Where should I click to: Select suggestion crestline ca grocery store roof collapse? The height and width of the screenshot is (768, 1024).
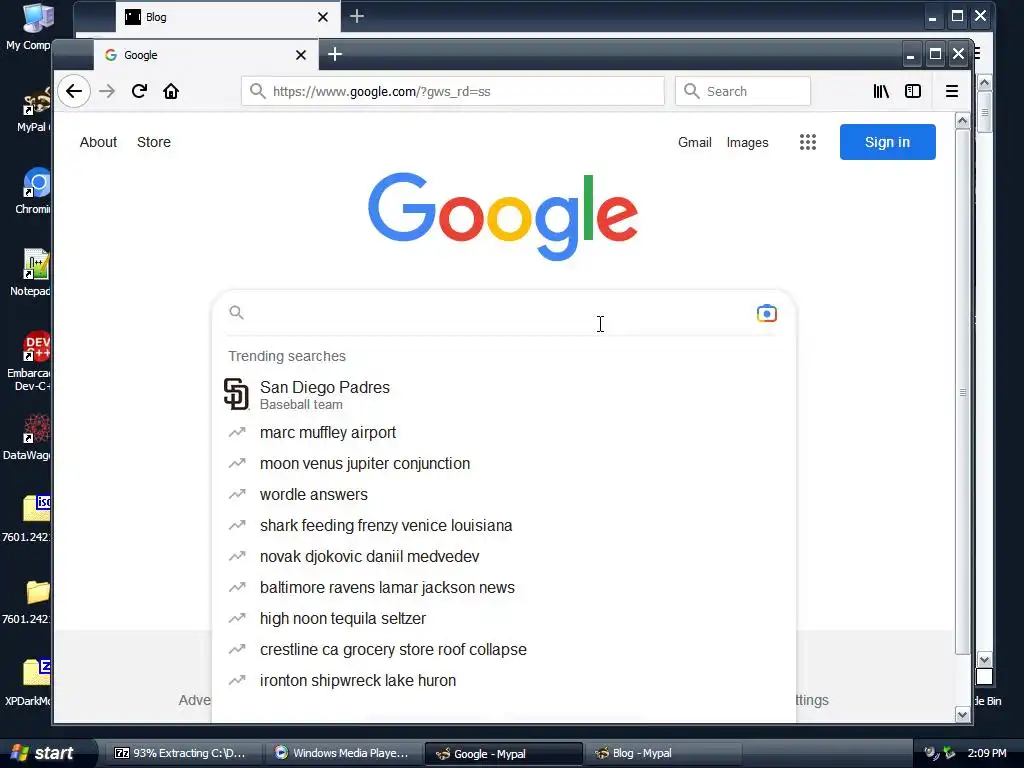click(x=502, y=649)
